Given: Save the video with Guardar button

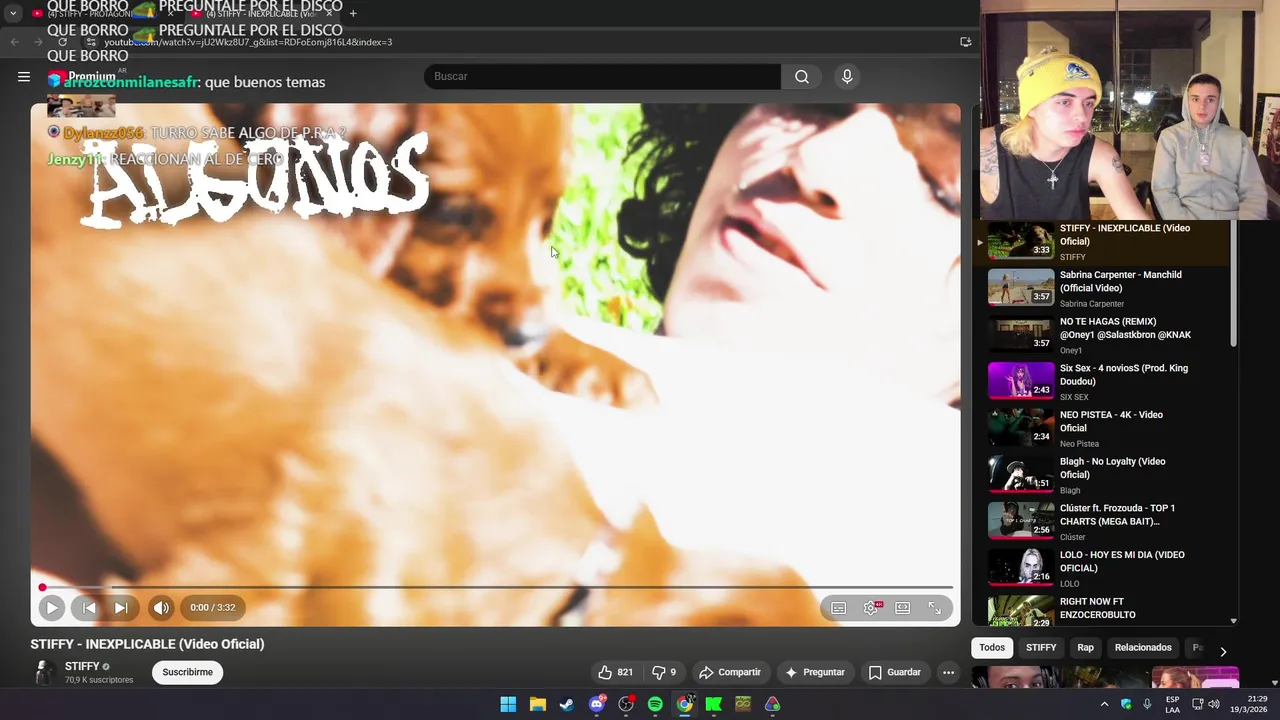Looking at the screenshot, I should click(895, 672).
